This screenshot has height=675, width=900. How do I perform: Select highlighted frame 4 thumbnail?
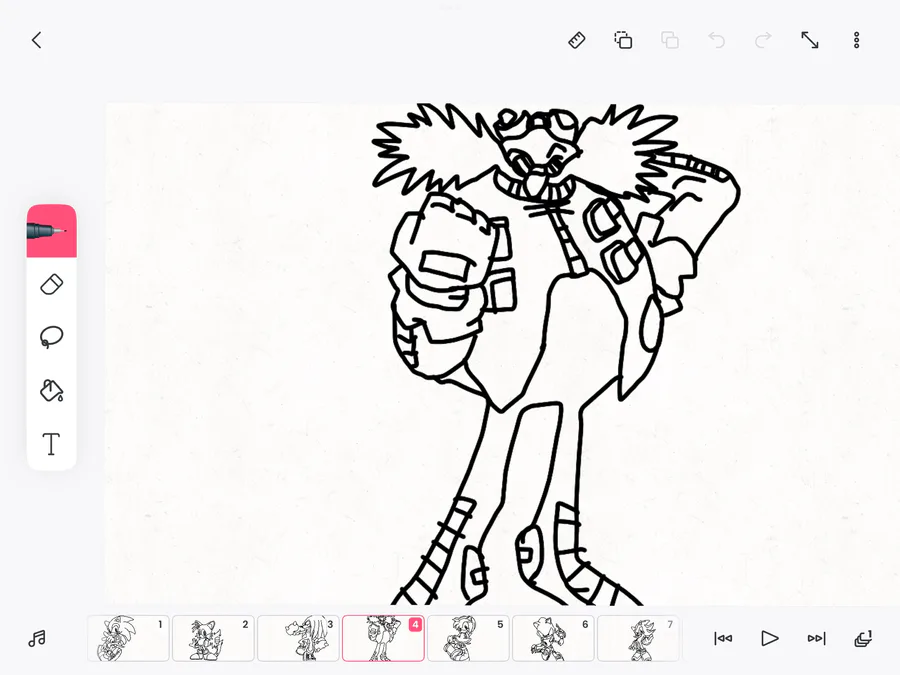[383, 638]
